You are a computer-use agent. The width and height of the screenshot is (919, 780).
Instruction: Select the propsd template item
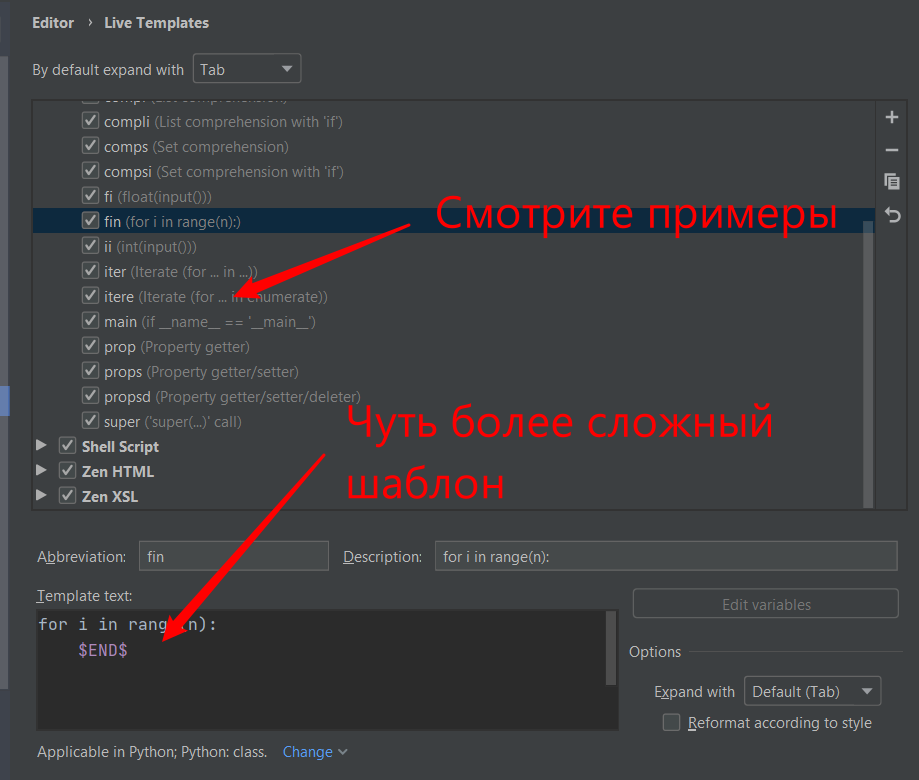click(232, 397)
